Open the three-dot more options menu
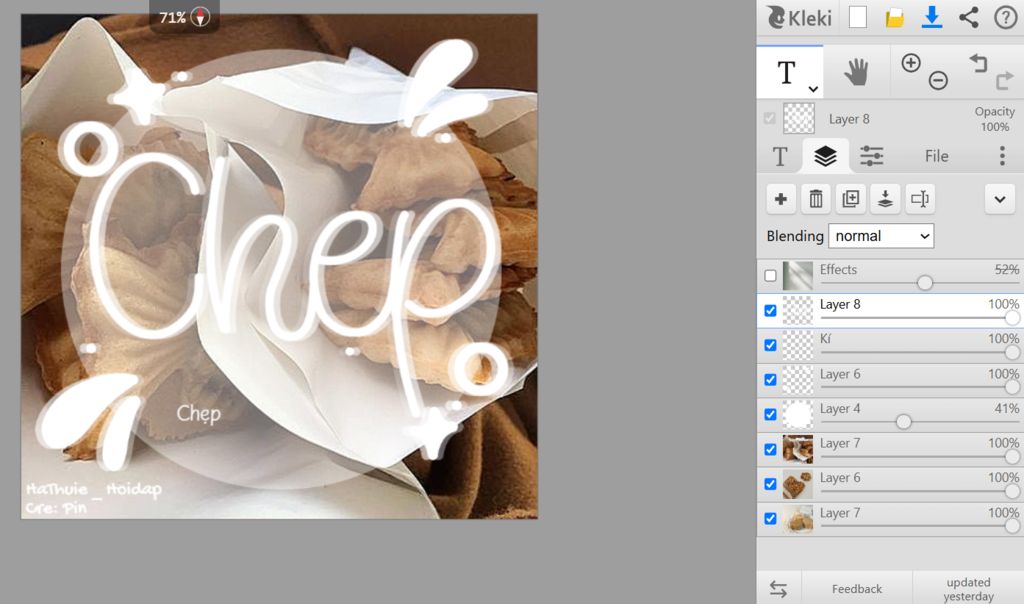 [1002, 156]
